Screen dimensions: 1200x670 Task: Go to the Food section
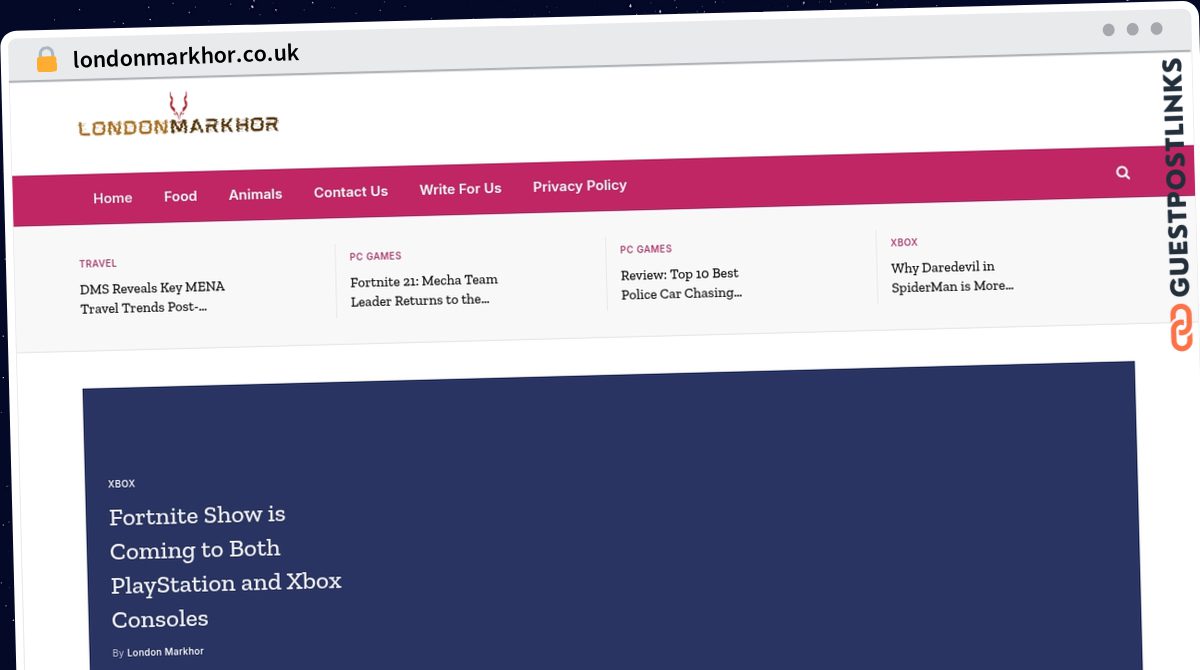[180, 196]
